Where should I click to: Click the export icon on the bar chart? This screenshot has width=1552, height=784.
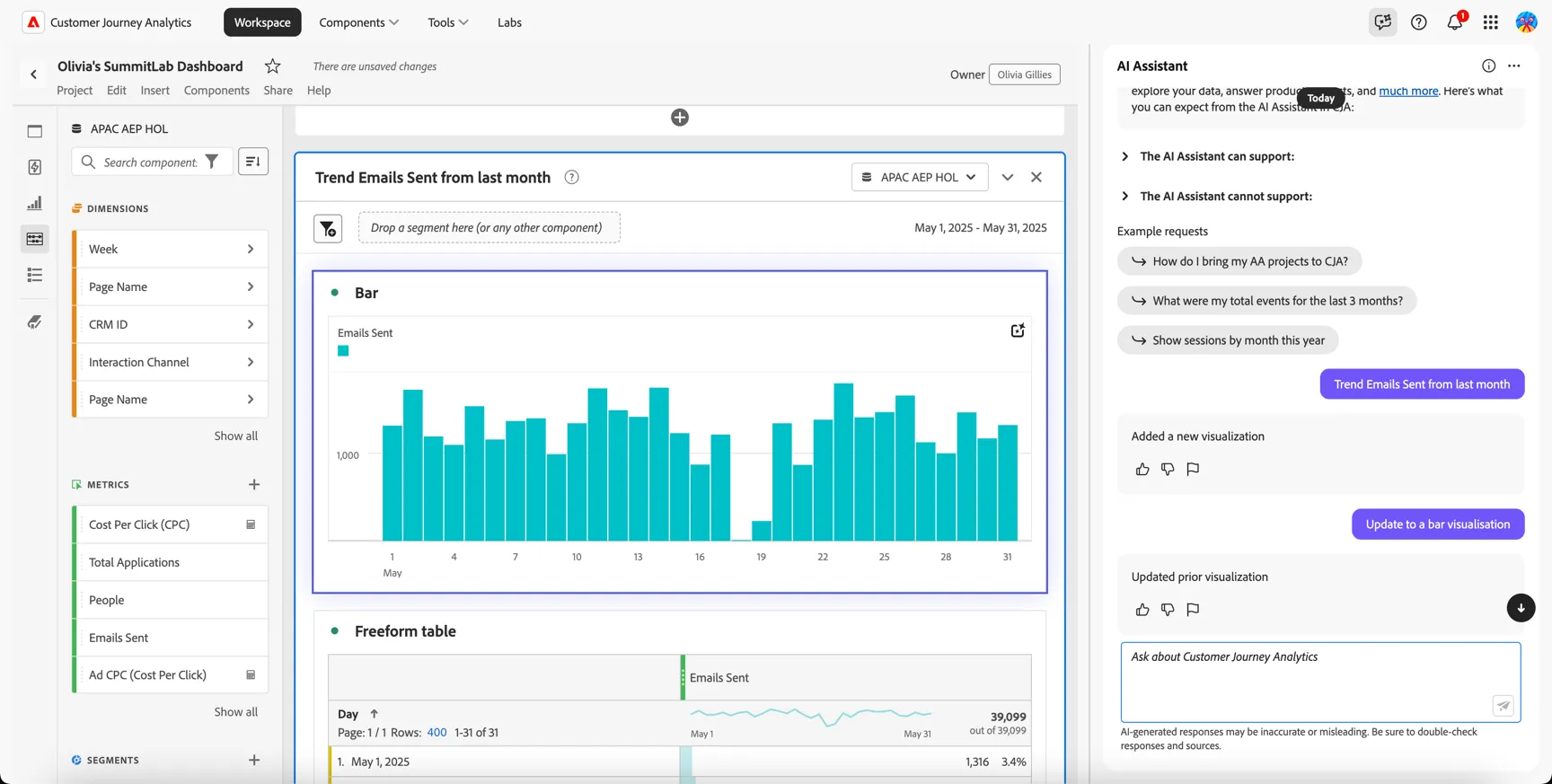tap(1018, 331)
